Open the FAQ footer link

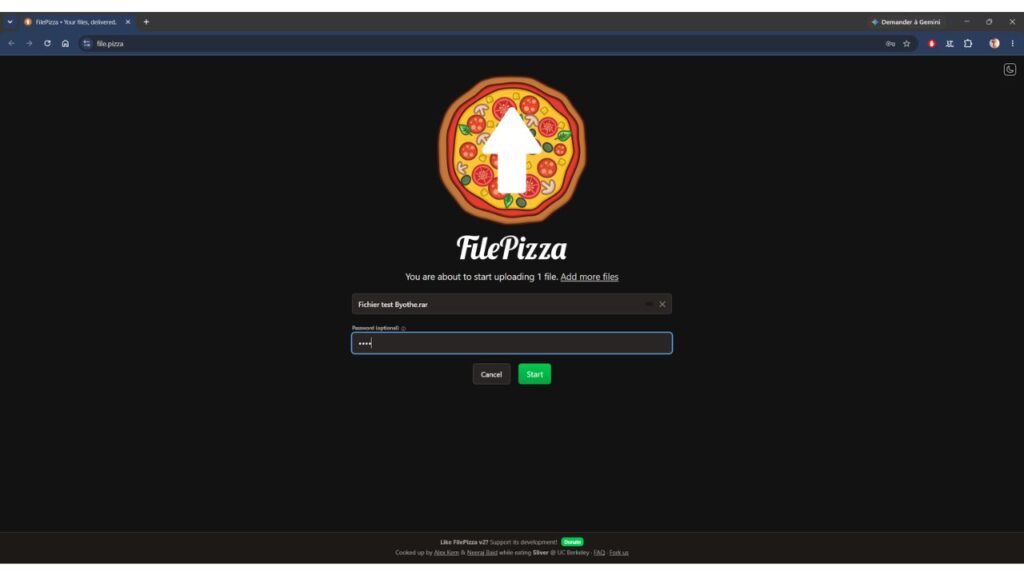point(599,552)
